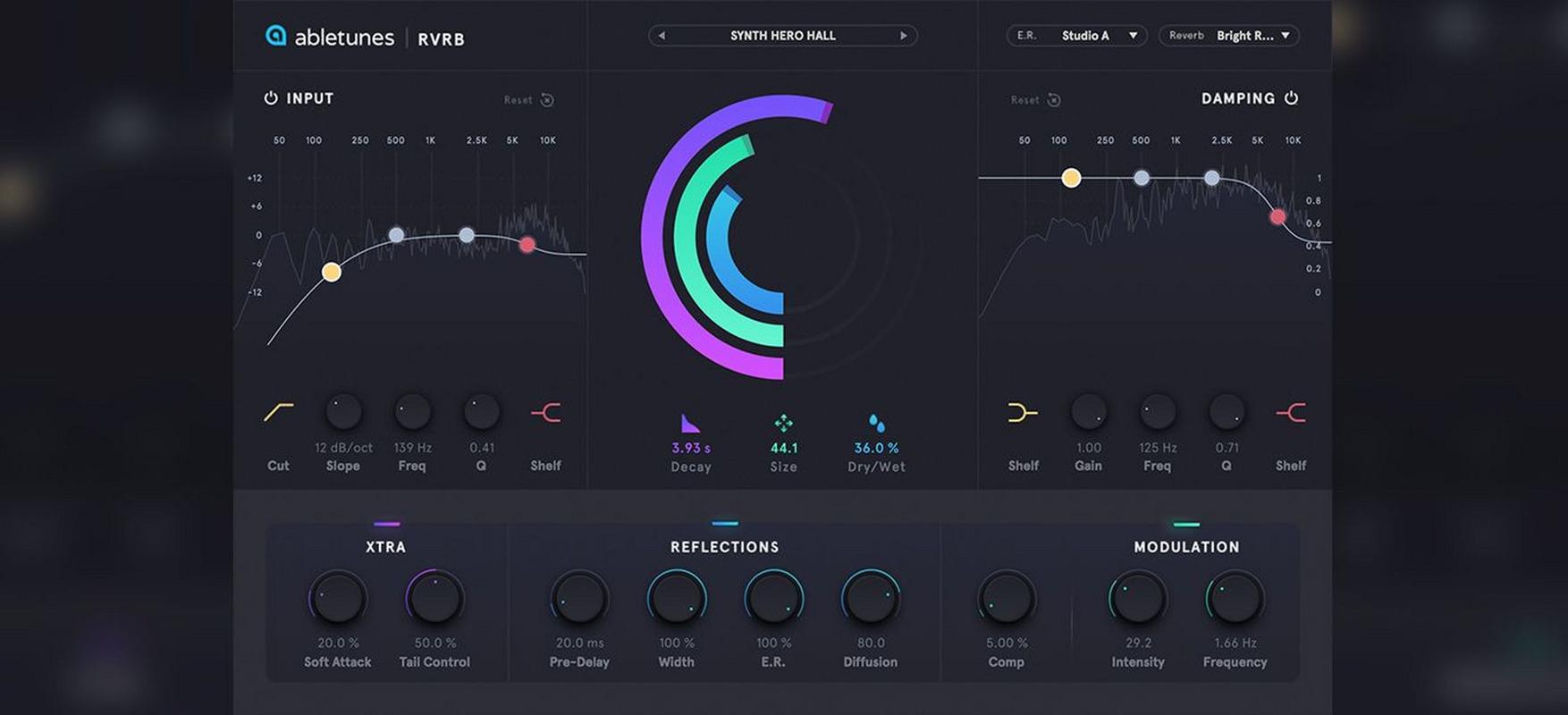Click the Input Freq value 139 Hz
The image size is (1568, 715).
412,448
